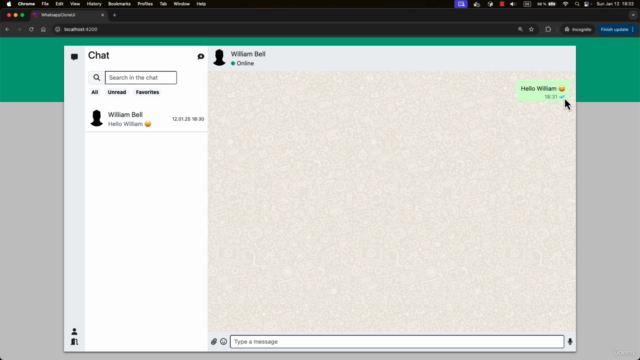Open the History menu
Screen dimensions: 640x360
pyautogui.click(x=94, y=4)
